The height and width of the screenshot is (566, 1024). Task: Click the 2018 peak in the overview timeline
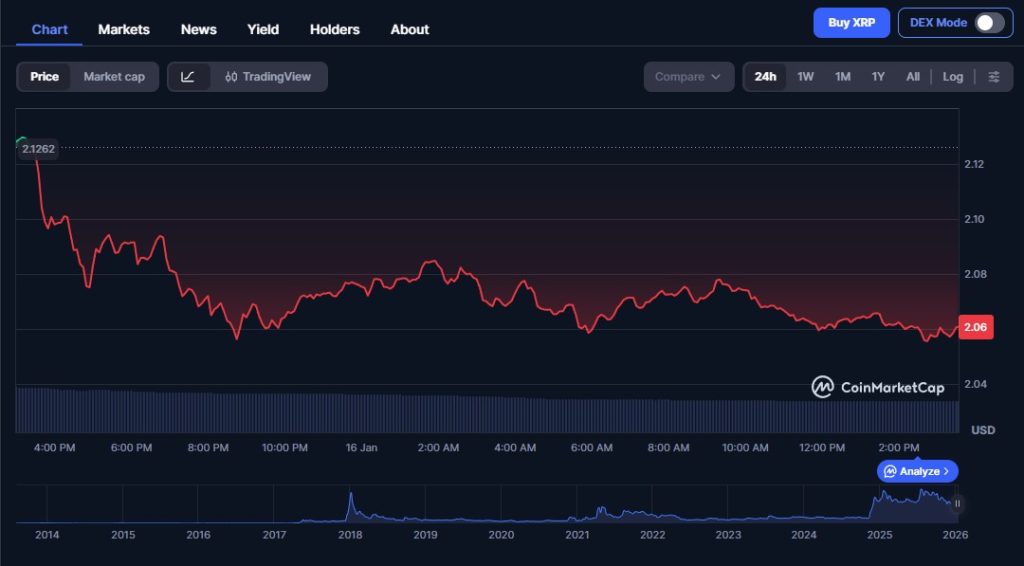(x=351, y=496)
